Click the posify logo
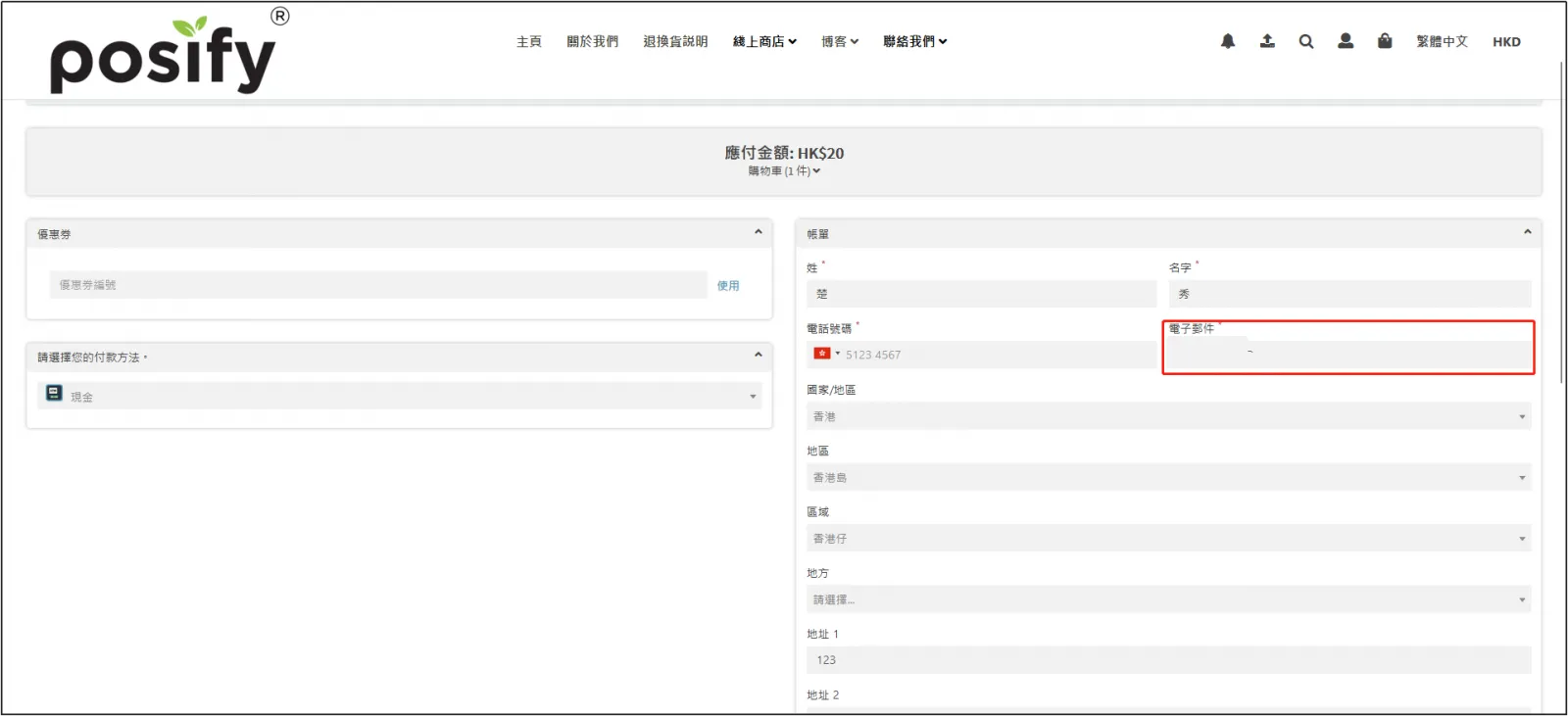Image resolution: width=1568 pixels, height=716 pixels. pyautogui.click(x=163, y=56)
